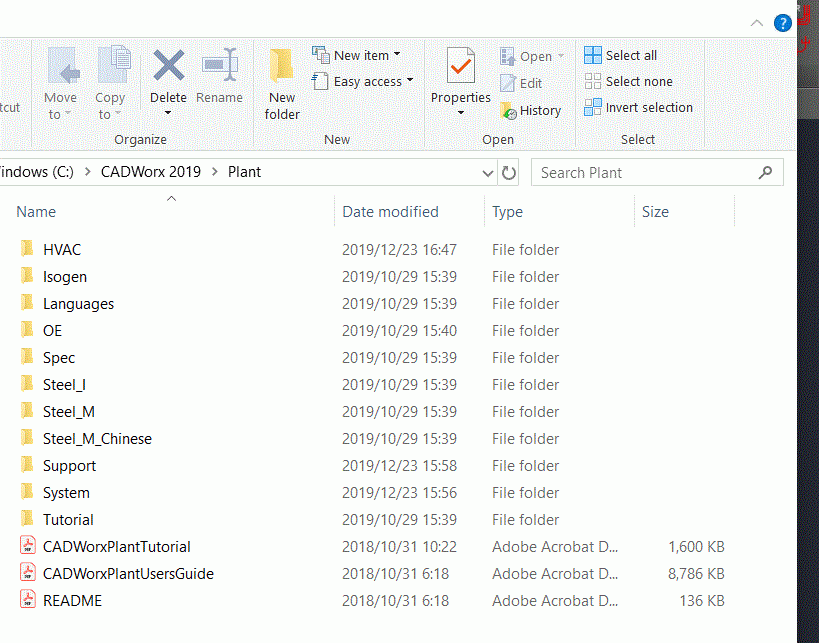Viewport: 819px width, 643px height.
Task: Click the Copy to ribbon icon
Action: tap(114, 65)
